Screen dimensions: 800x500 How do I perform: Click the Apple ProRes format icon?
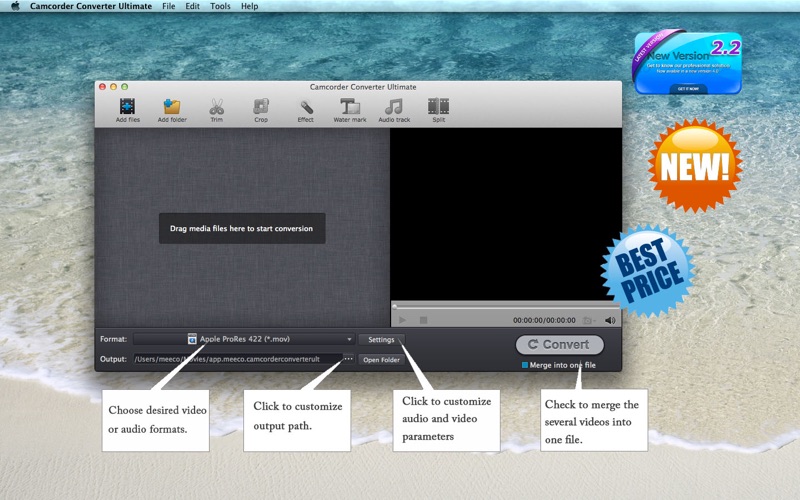(x=192, y=339)
